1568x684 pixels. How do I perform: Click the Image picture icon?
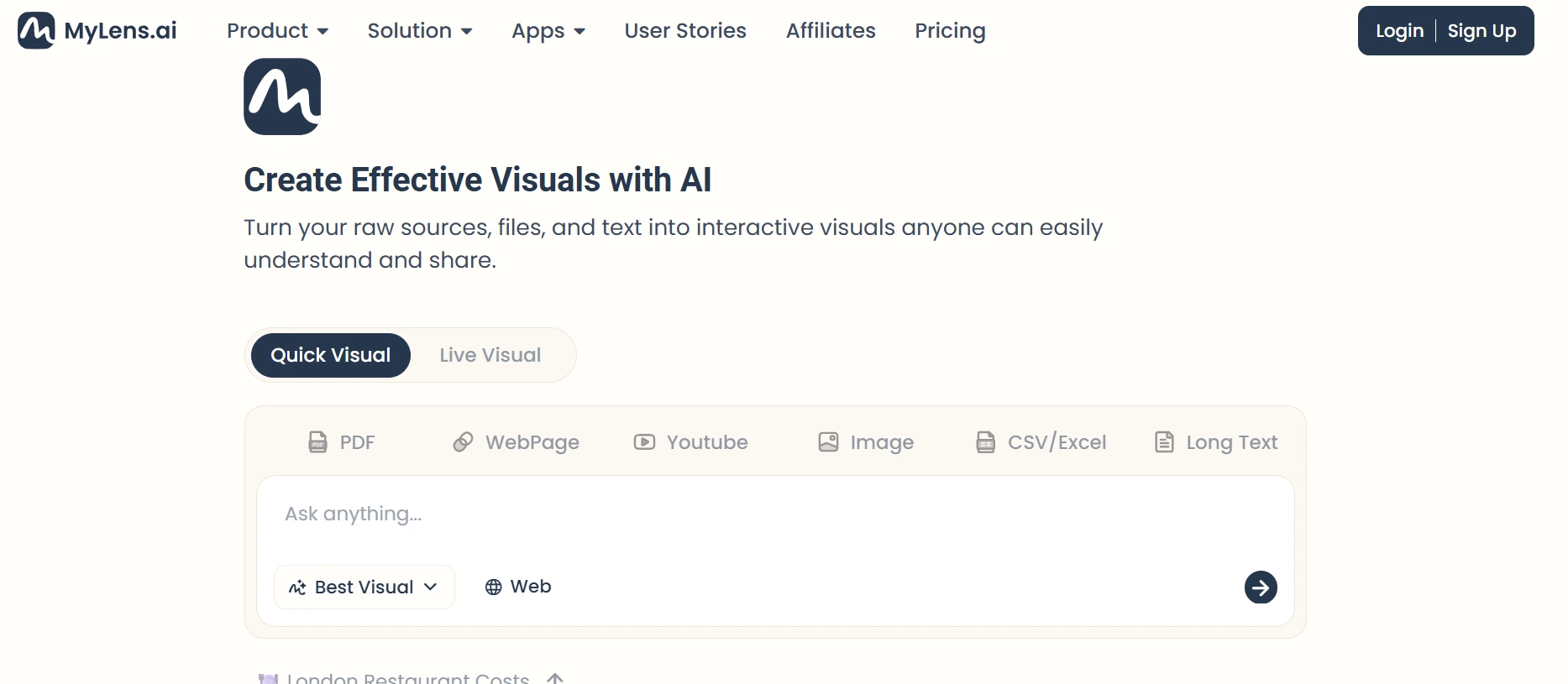click(x=828, y=442)
